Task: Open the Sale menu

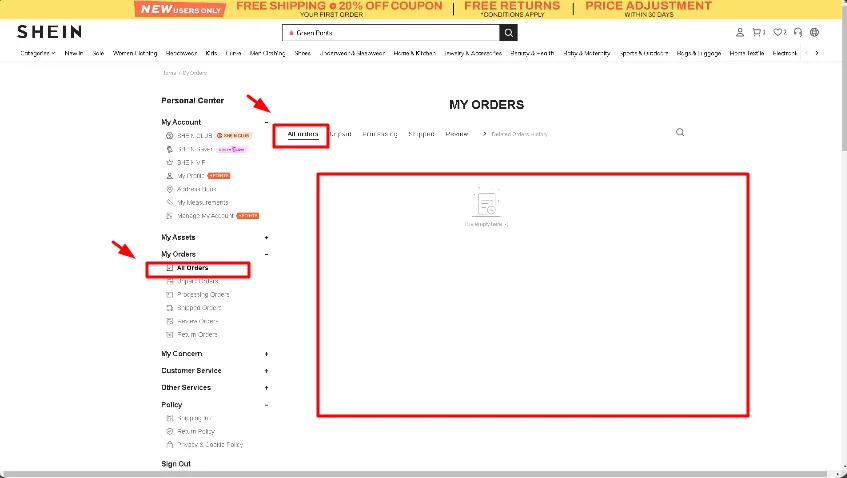Action: click(x=98, y=53)
